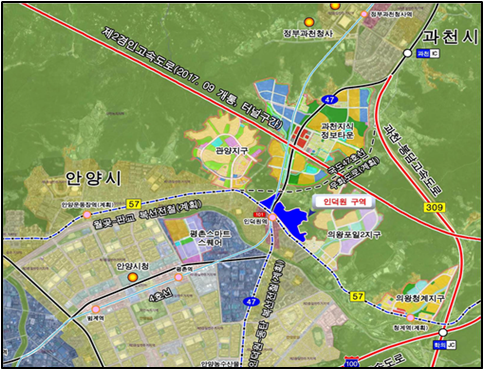
Task: Click the 의왕청계지구 label
Action: coord(420,298)
